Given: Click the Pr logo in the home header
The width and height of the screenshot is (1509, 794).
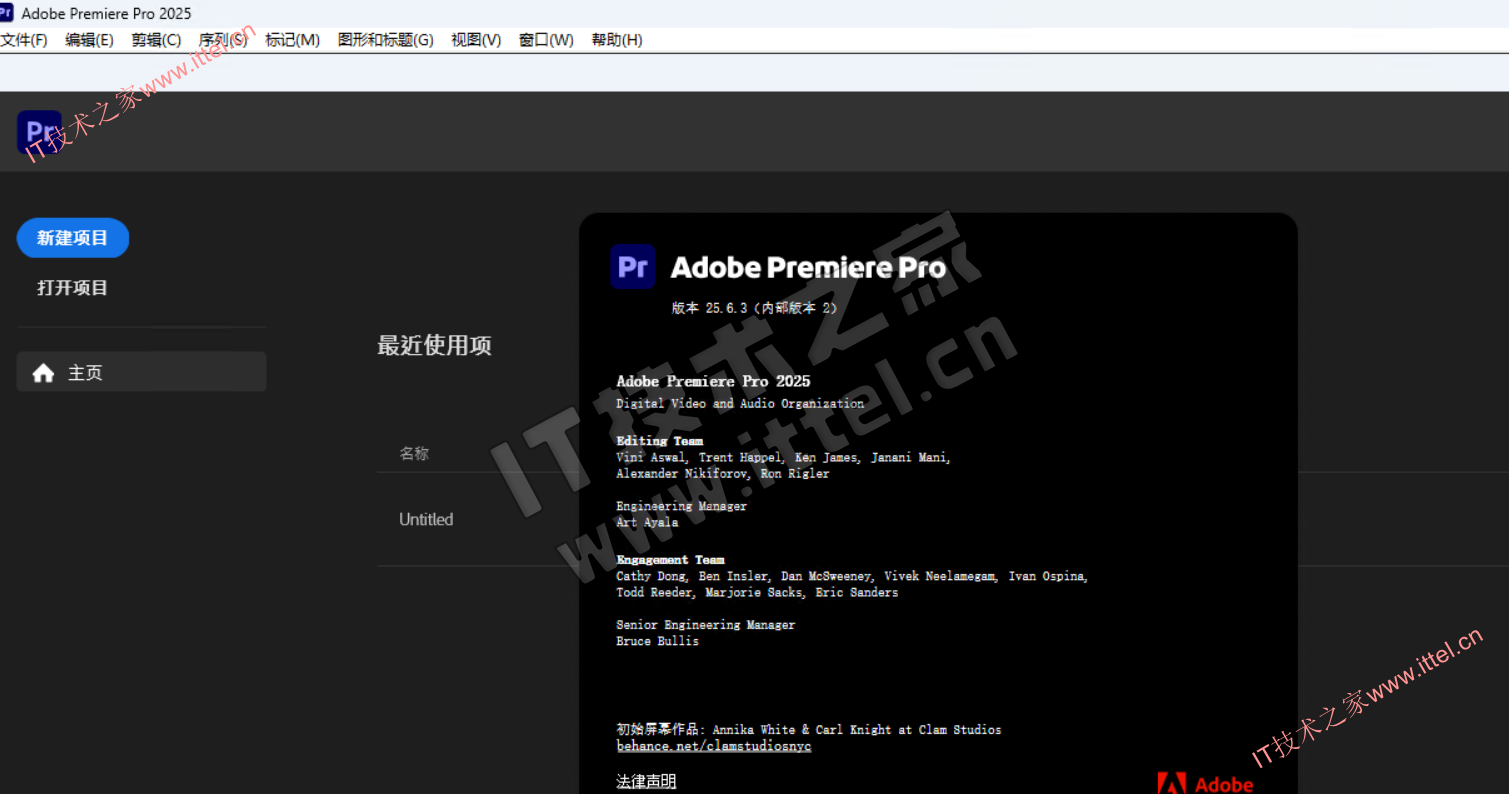Looking at the screenshot, I should click(x=40, y=132).
